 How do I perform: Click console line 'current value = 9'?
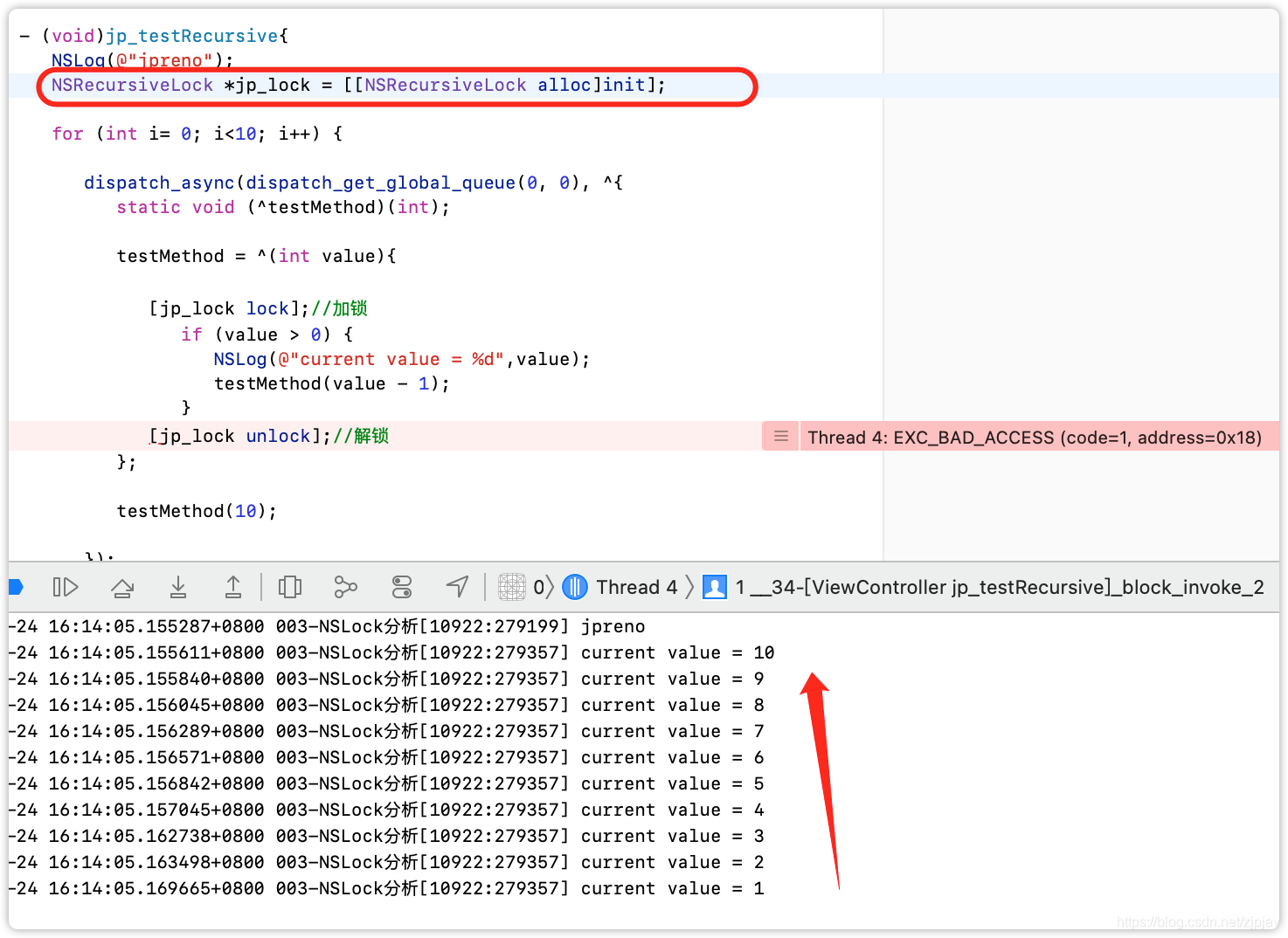pos(386,679)
